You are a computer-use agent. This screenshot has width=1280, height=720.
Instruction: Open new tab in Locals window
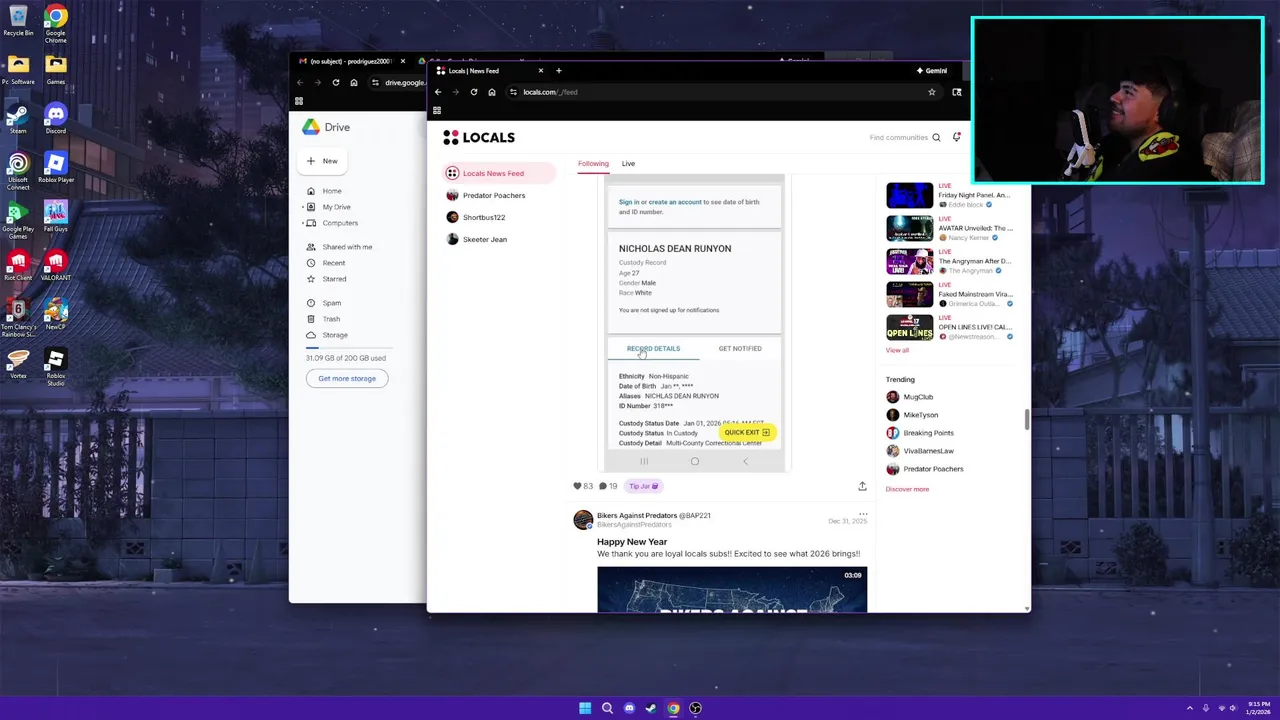click(x=558, y=71)
